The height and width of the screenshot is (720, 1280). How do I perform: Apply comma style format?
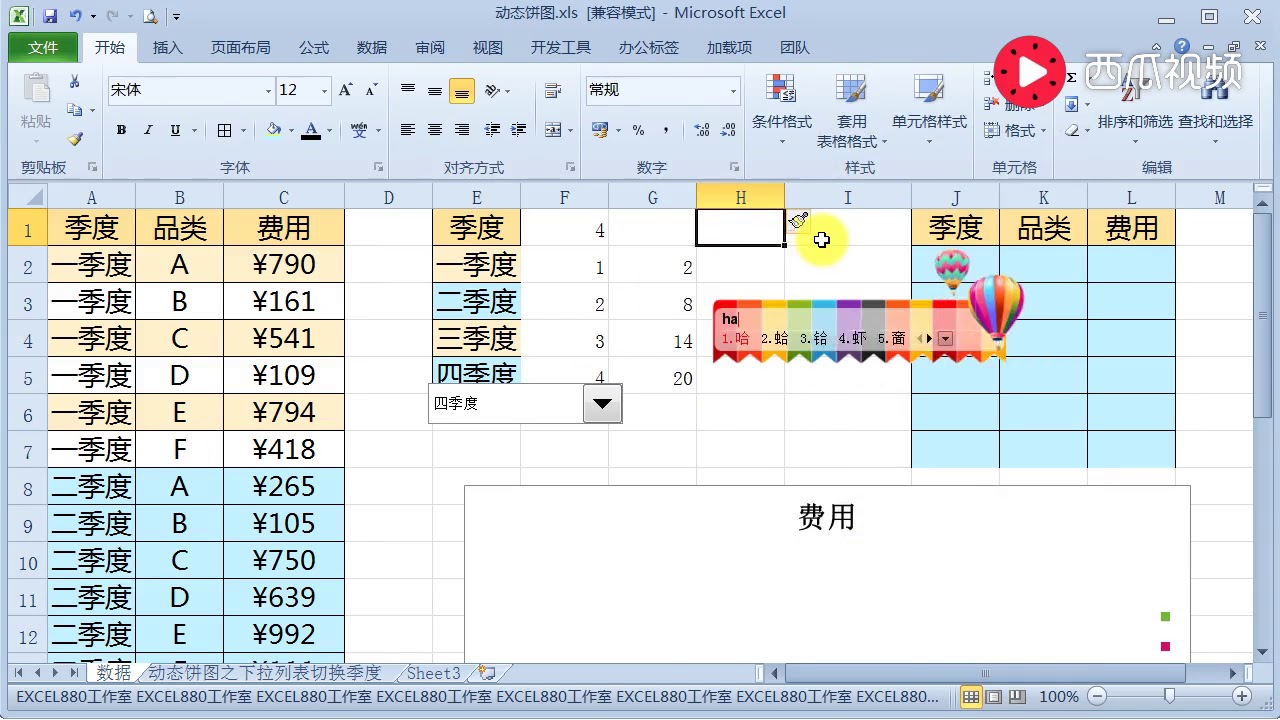666,130
